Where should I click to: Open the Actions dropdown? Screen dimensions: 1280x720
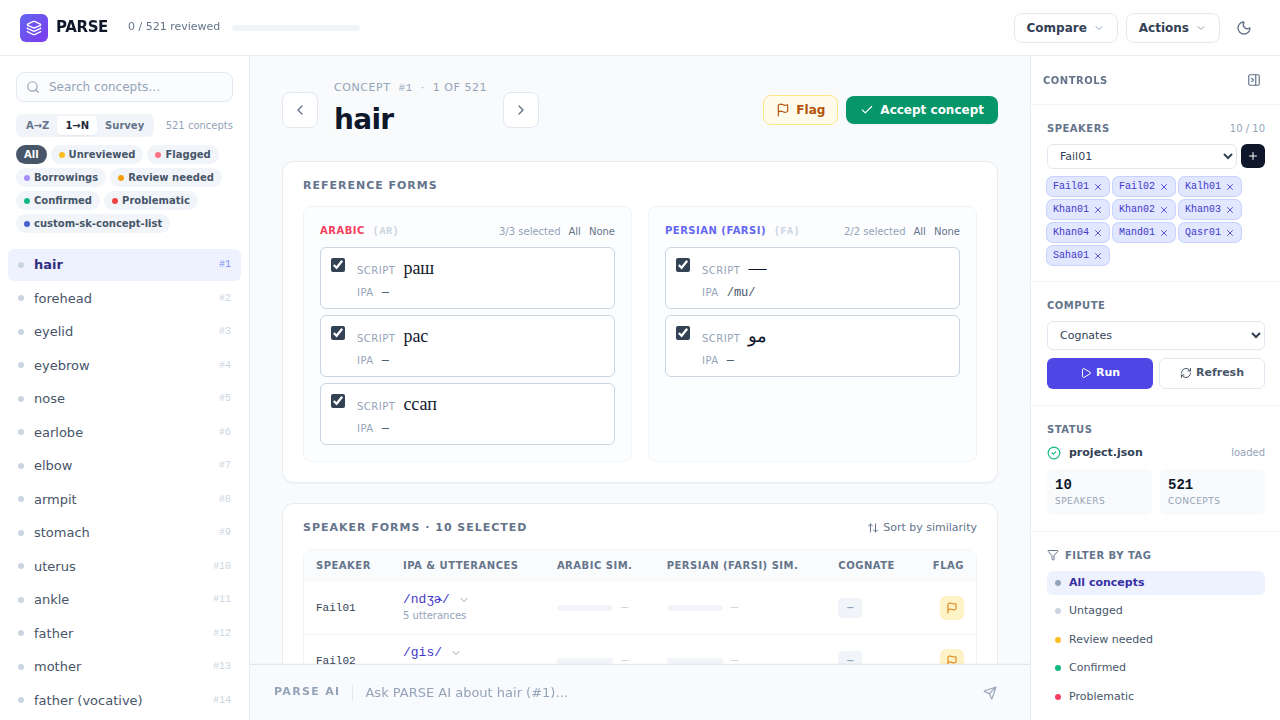coord(1173,28)
